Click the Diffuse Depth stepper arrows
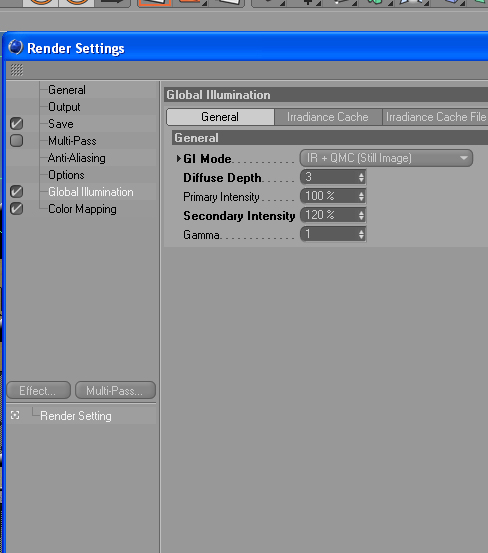This screenshot has width=488, height=553. (361, 177)
